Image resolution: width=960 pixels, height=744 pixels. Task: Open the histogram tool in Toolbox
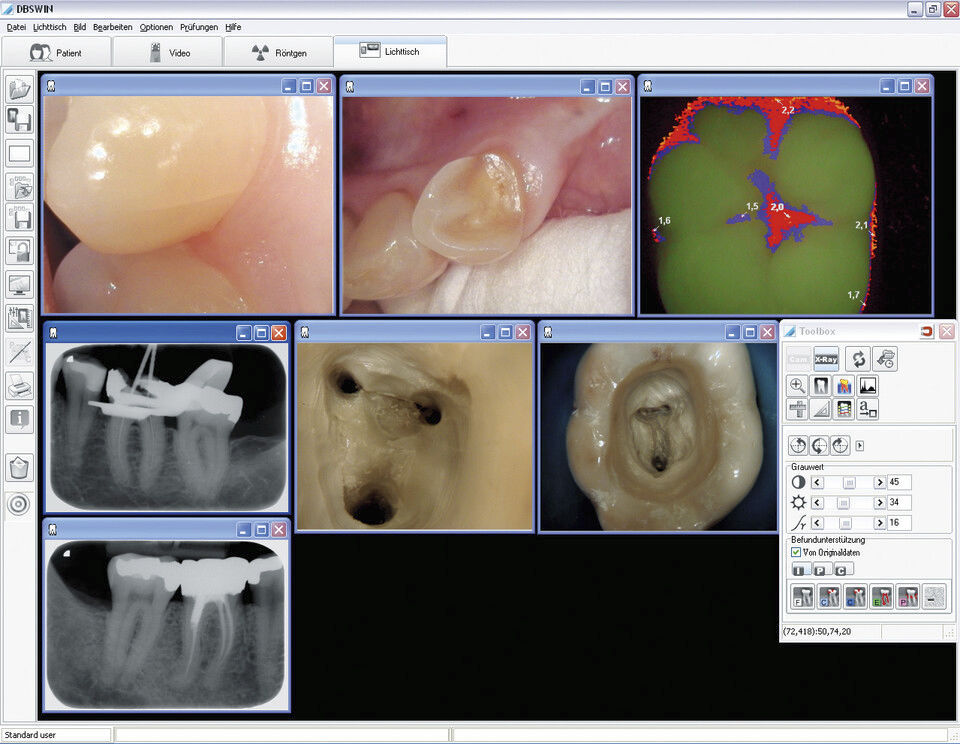867,386
